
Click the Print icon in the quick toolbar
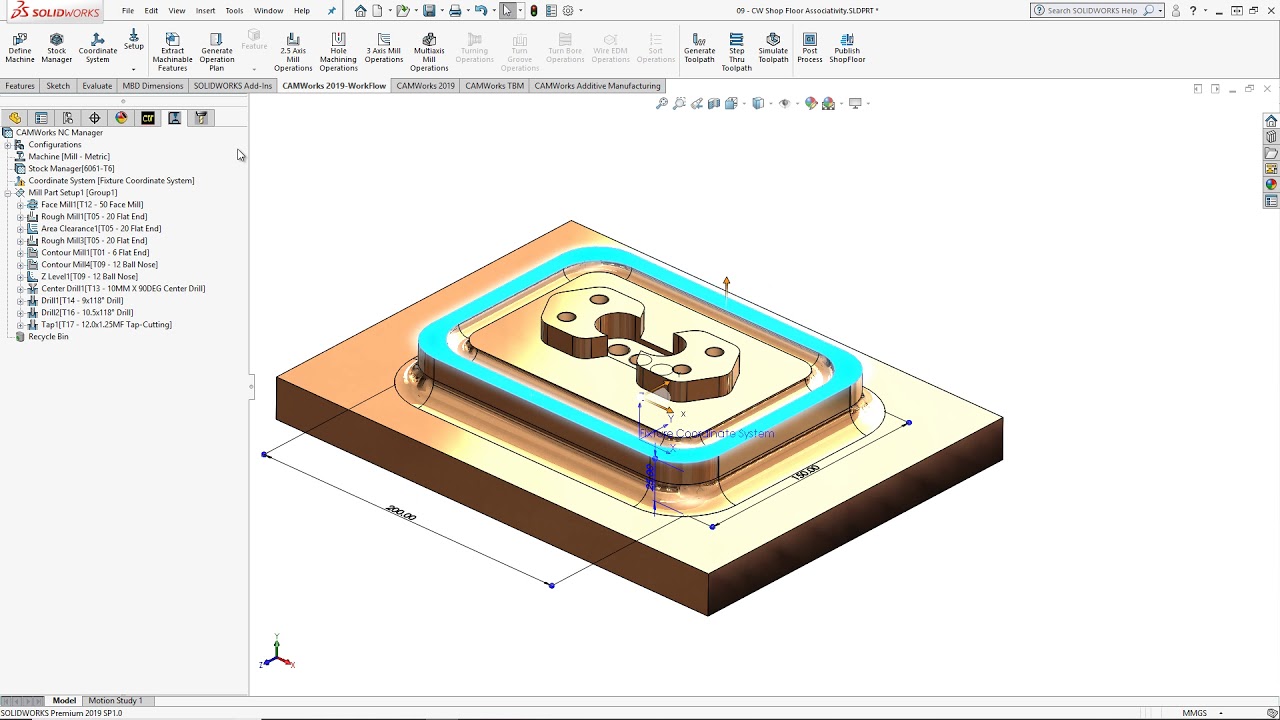pos(455,11)
